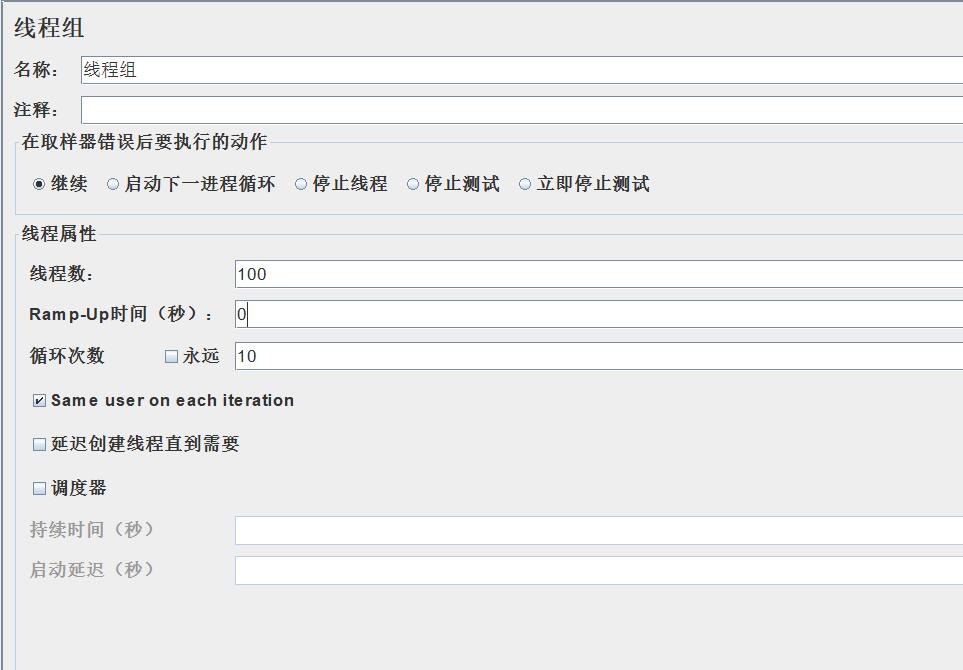Image resolution: width=963 pixels, height=670 pixels.
Task: Click the 在取样器错误后要执行的动作 group label
Action: (x=144, y=142)
